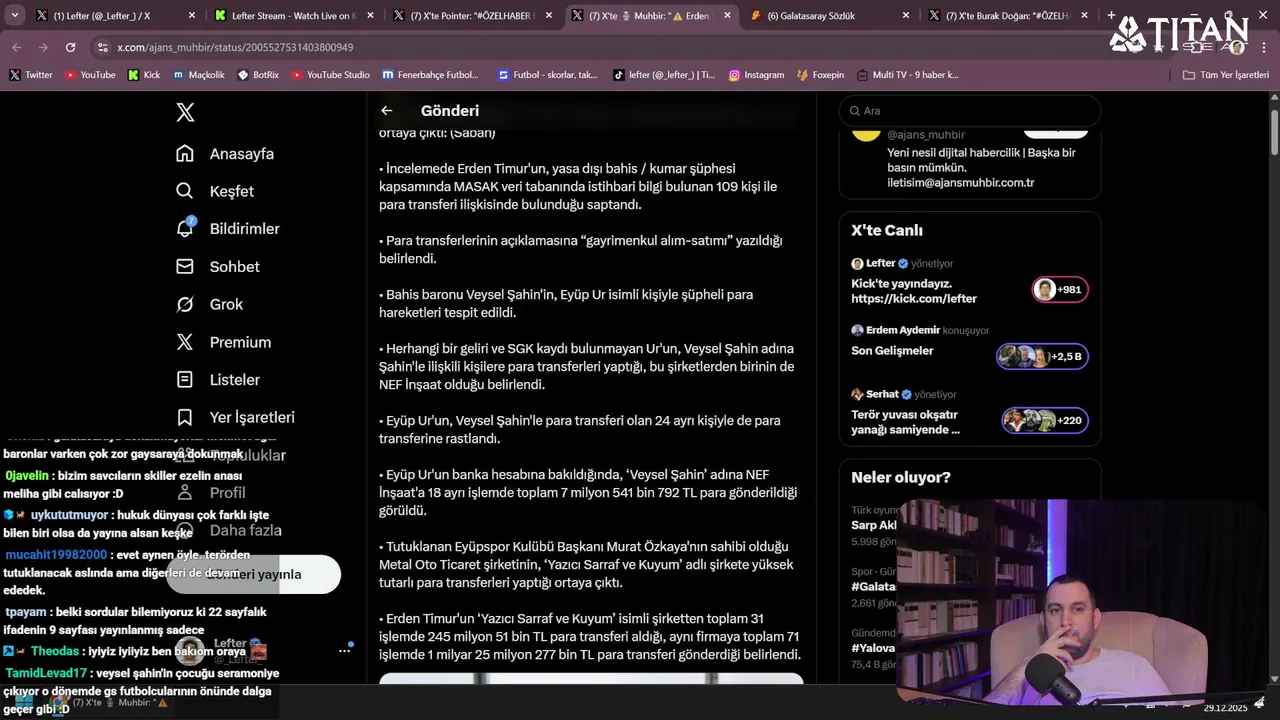Open account menu three-dots icon
Screen dimensions: 1280x720
tap(345, 650)
